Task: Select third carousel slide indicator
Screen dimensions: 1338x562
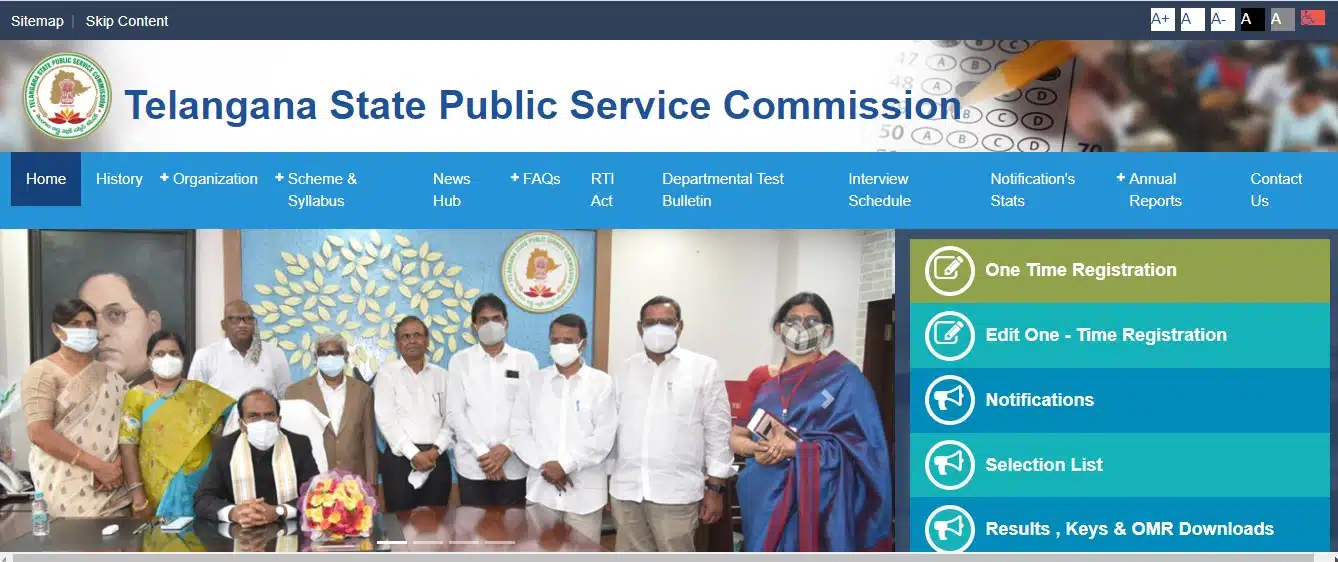Action: coord(464,542)
